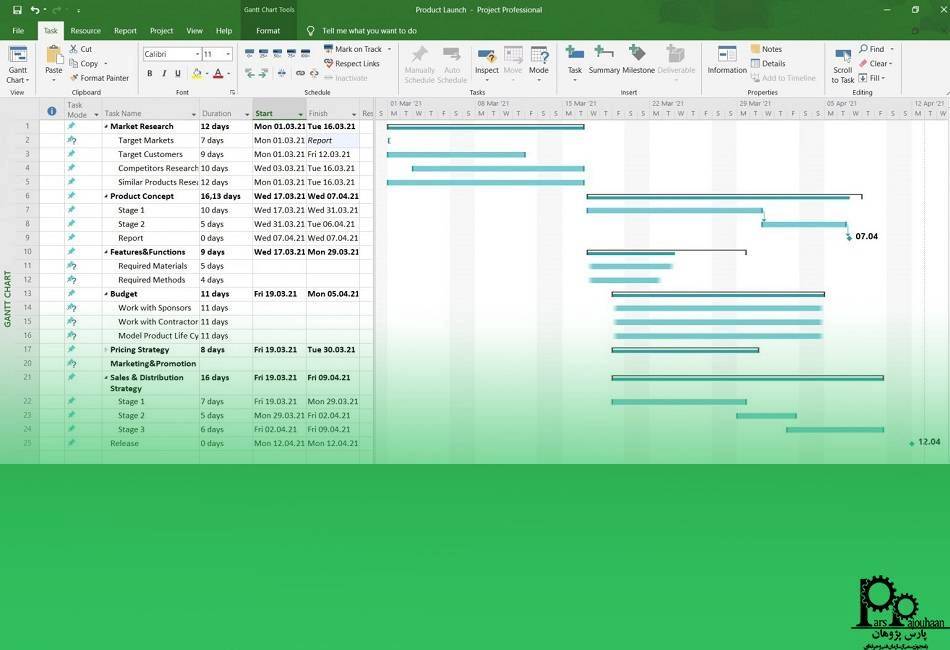The image size is (950, 650).
Task: Toggle Bold formatting
Action: (150, 73)
